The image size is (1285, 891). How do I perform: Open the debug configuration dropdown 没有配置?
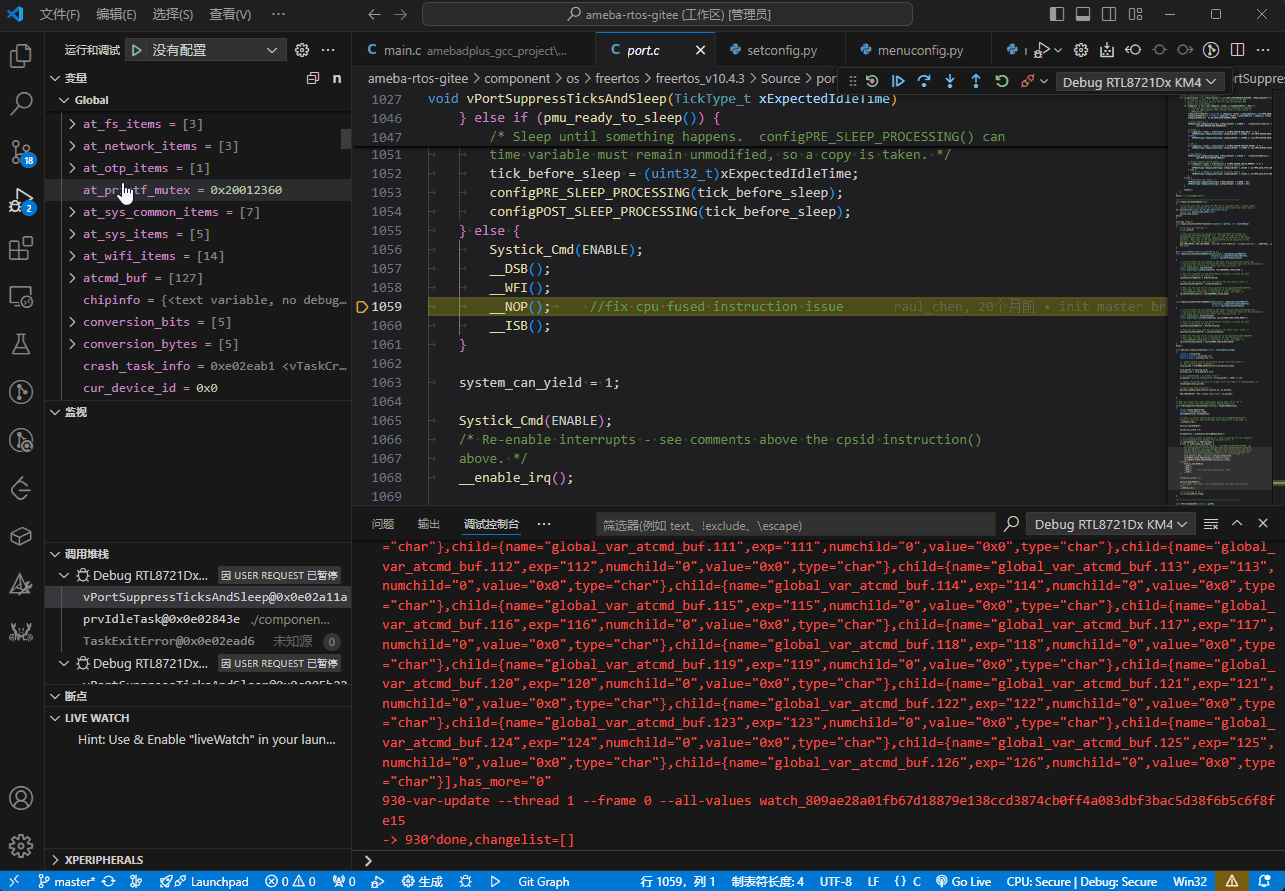[x=216, y=50]
